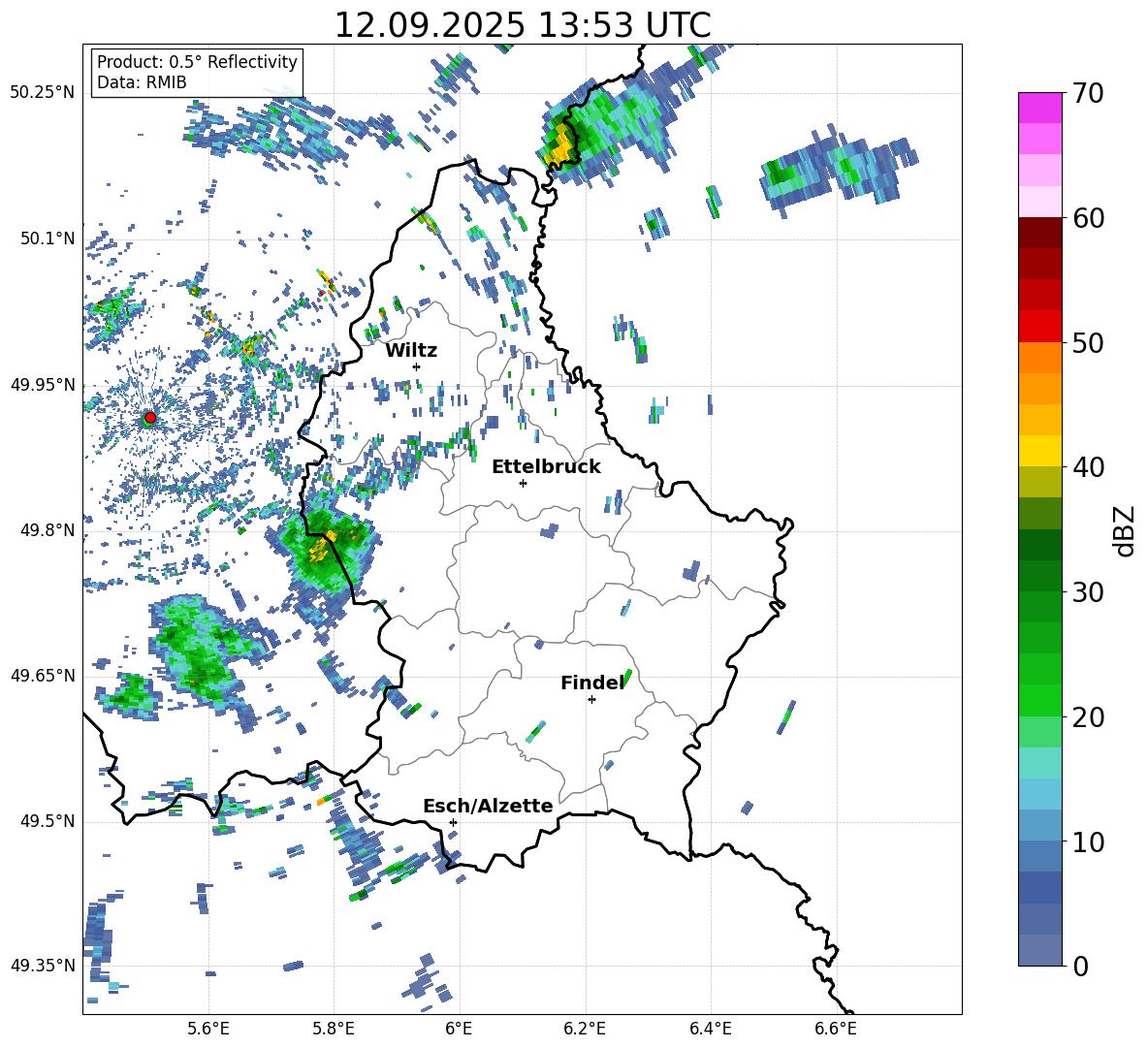Click the dBZ colorbar label
Screen dimensions: 1148x1048
(x=1126, y=530)
